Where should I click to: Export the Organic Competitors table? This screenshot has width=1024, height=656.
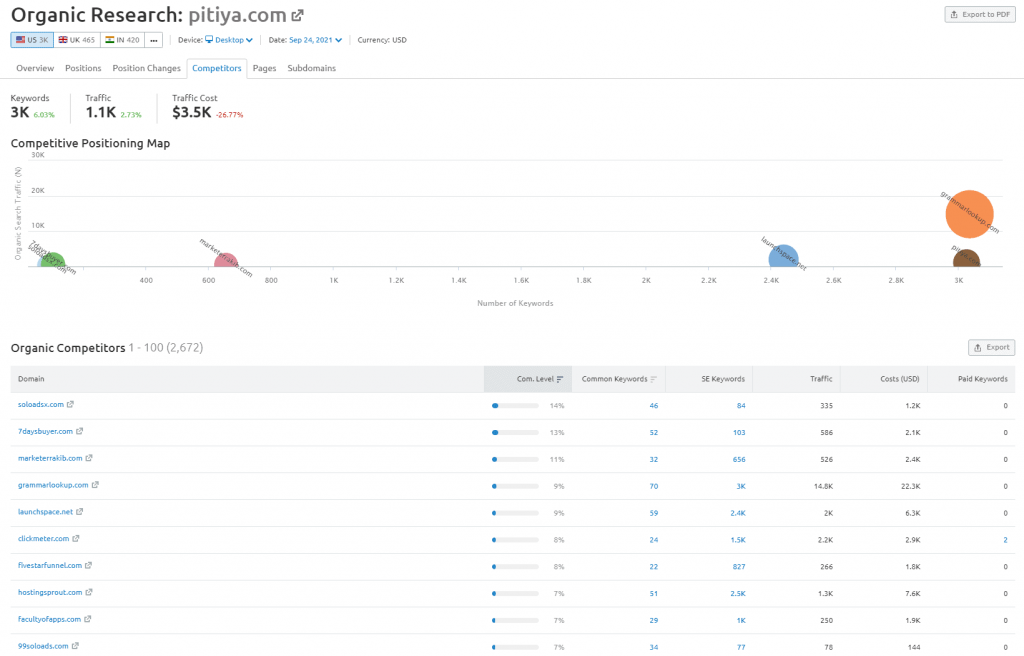coord(991,348)
